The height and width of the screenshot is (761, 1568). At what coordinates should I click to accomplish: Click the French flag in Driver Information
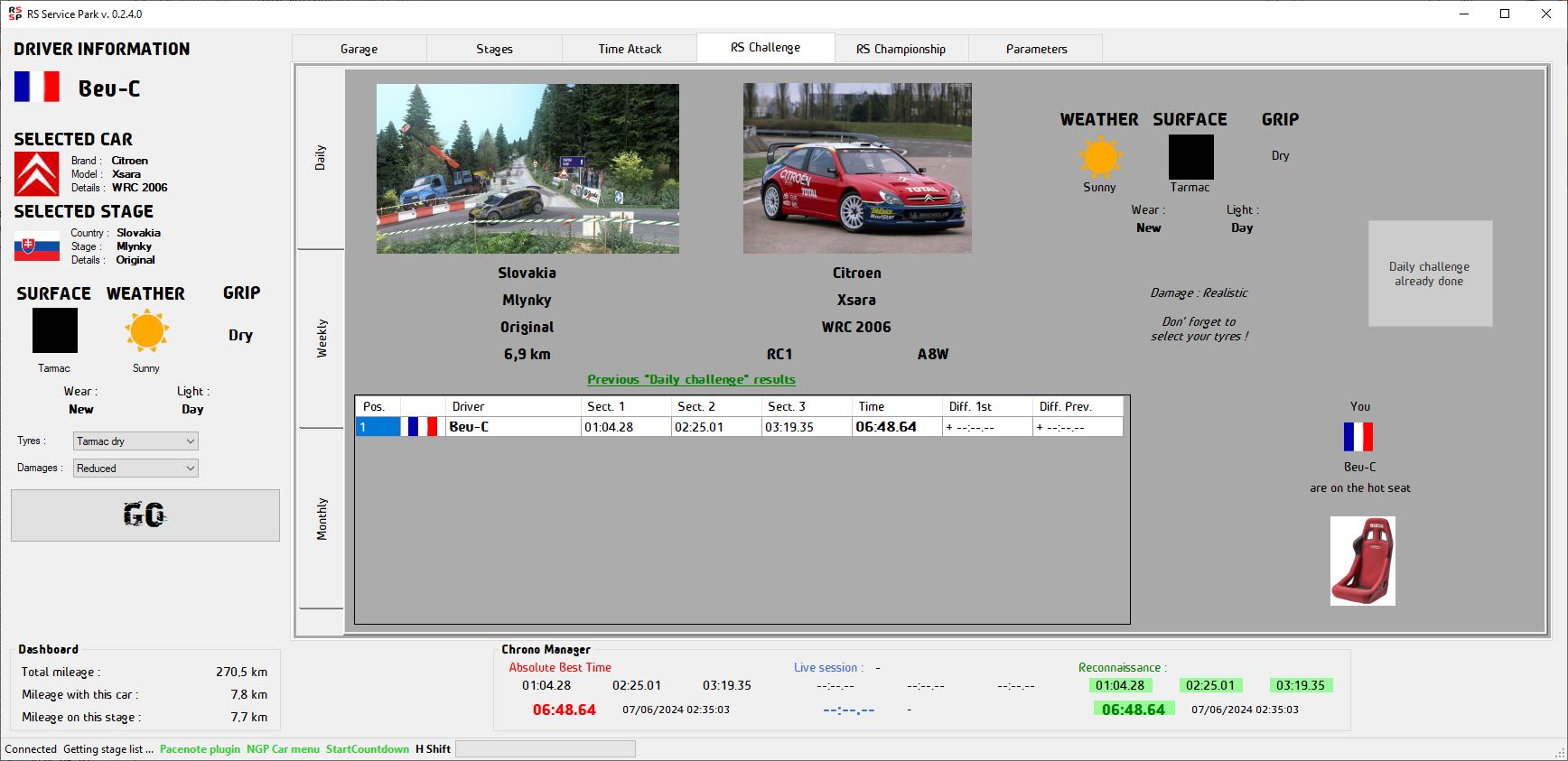(x=37, y=87)
